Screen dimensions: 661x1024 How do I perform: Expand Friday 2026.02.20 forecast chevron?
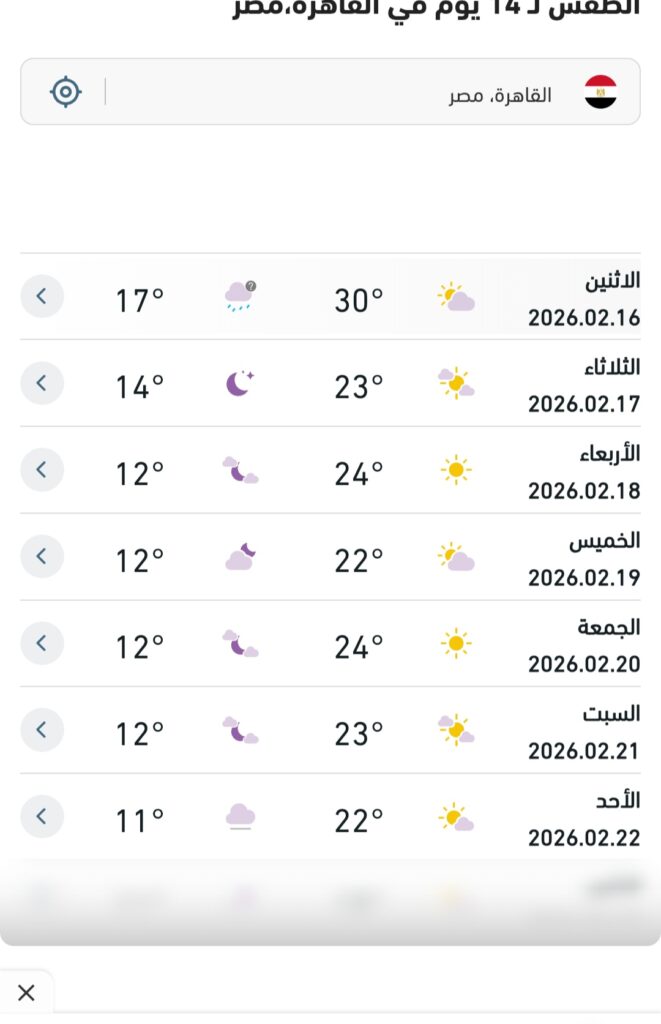tap(42, 643)
